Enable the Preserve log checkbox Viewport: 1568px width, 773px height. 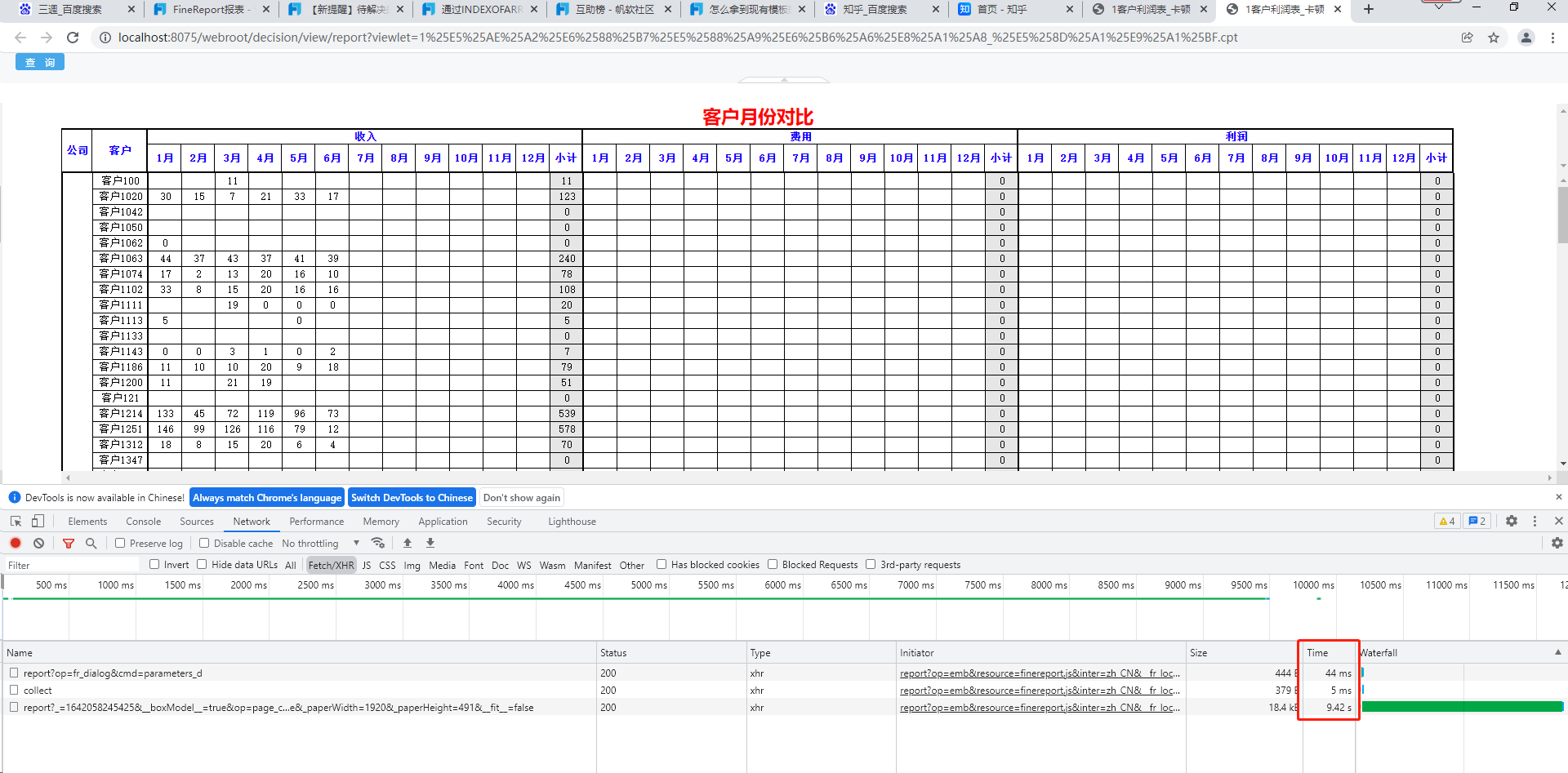pos(120,543)
